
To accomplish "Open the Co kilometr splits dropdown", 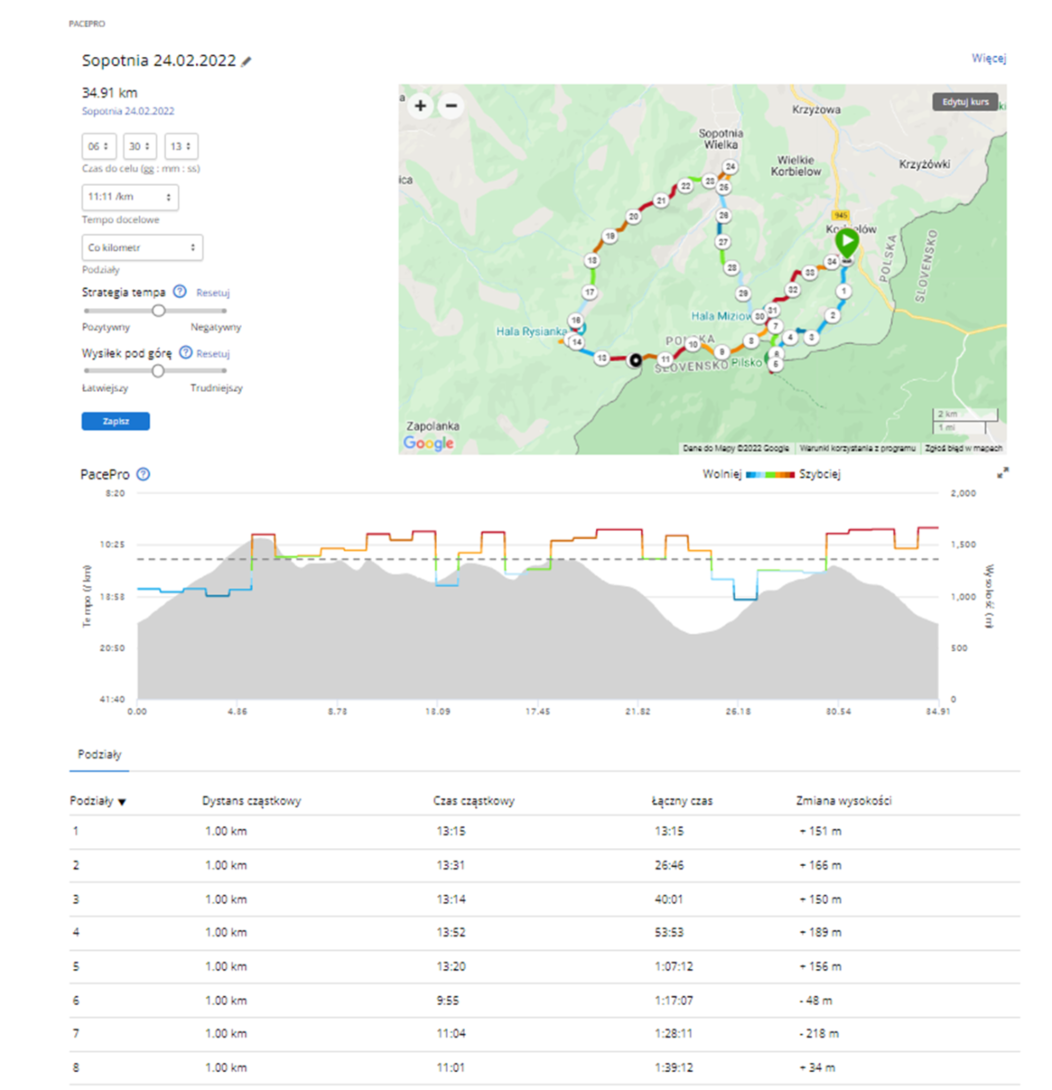I will 143,247.
